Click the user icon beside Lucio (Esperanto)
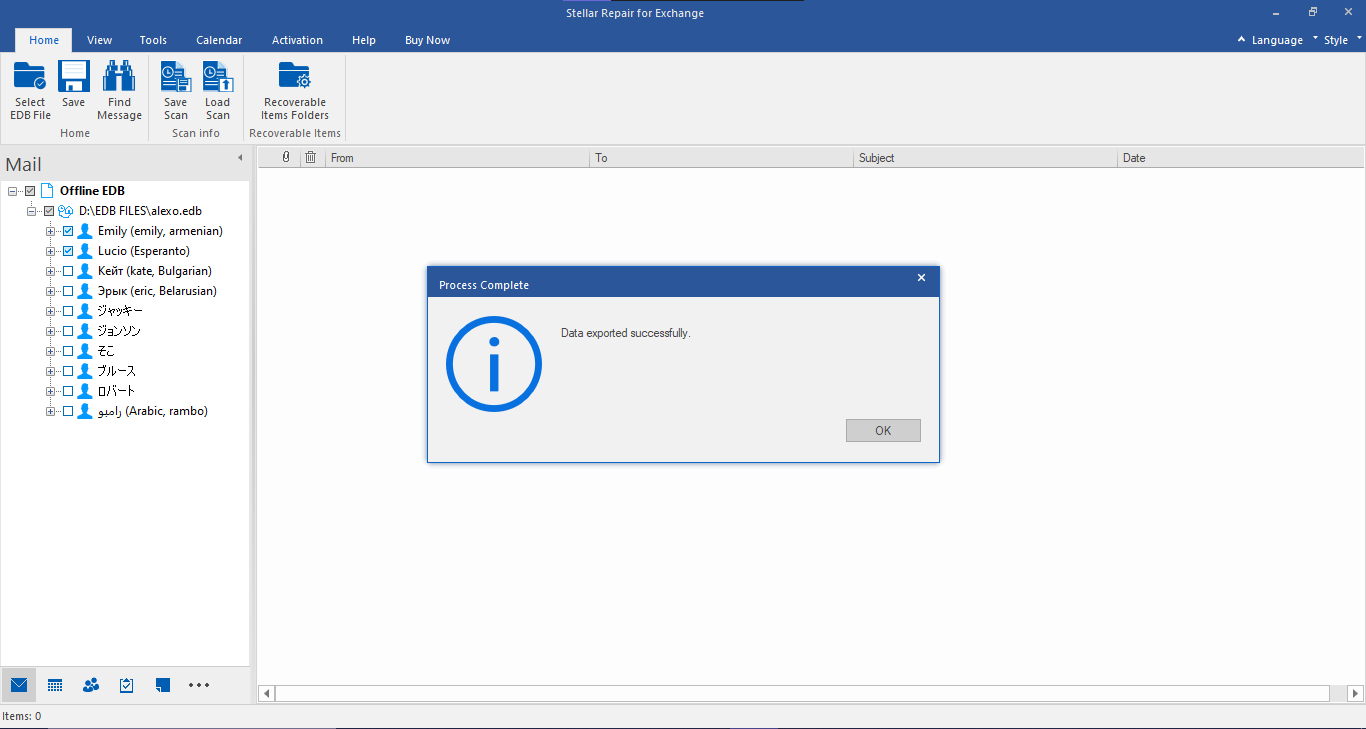This screenshot has height=729, width=1366. [85, 251]
